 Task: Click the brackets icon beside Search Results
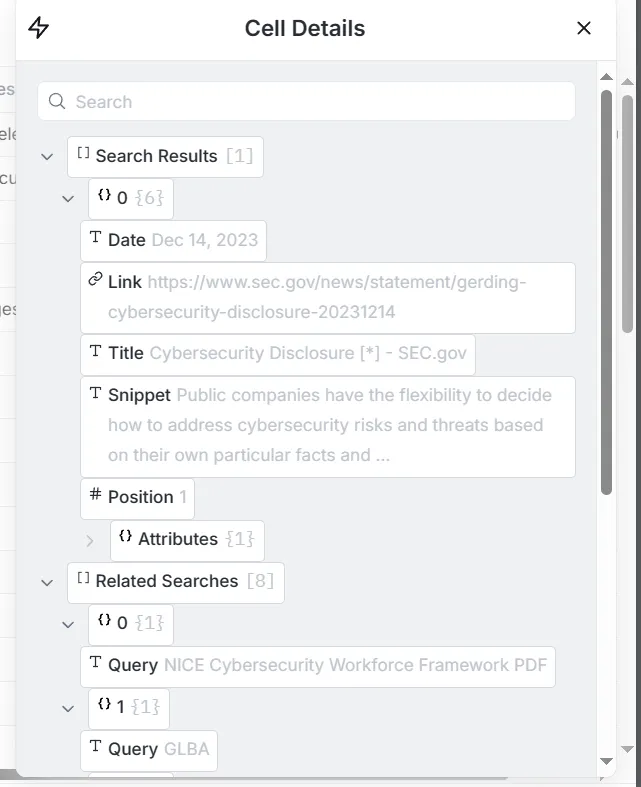[83, 153]
